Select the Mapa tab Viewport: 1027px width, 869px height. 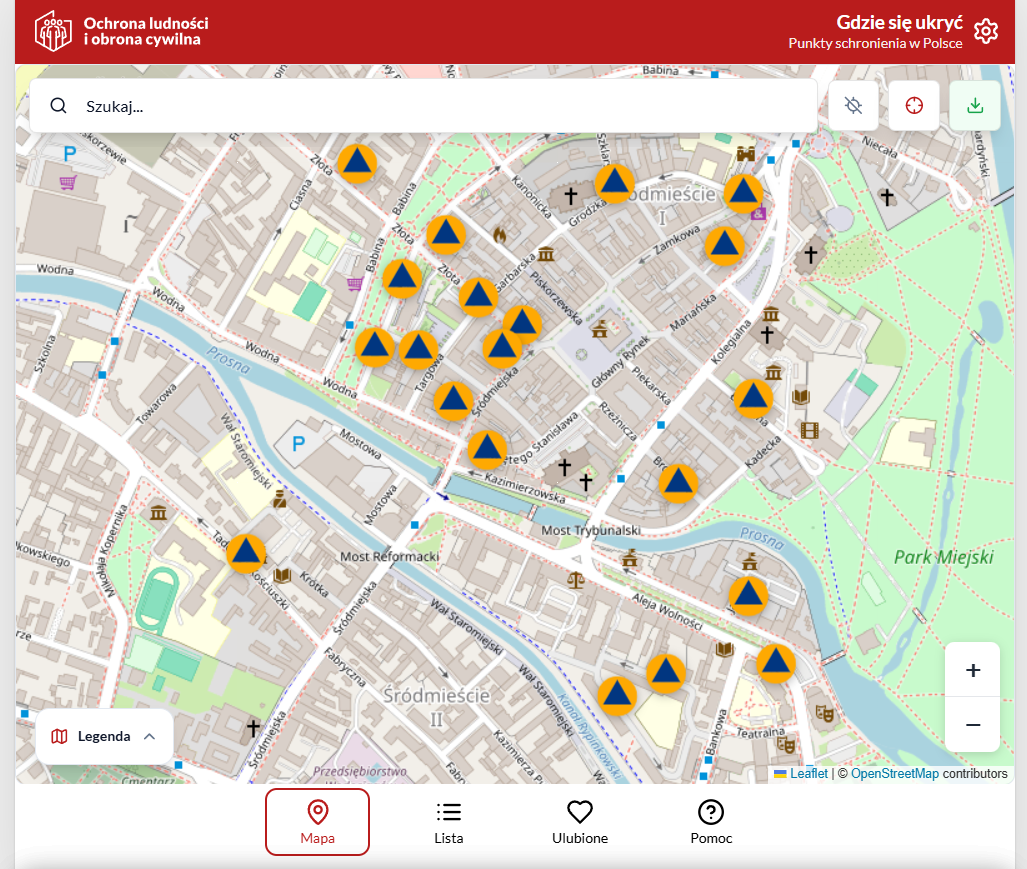[317, 822]
